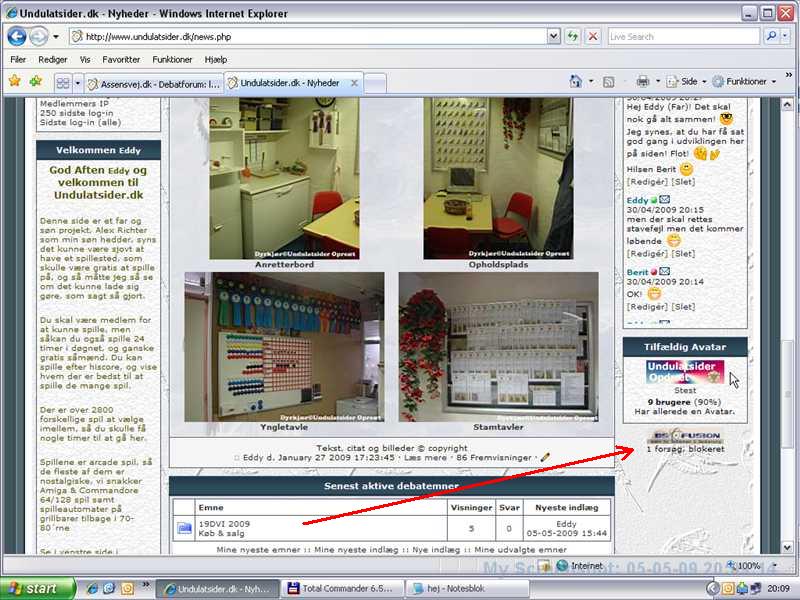Open the Funktioner command bar gear menu
This screenshot has width=800, height=600.
click(744, 81)
